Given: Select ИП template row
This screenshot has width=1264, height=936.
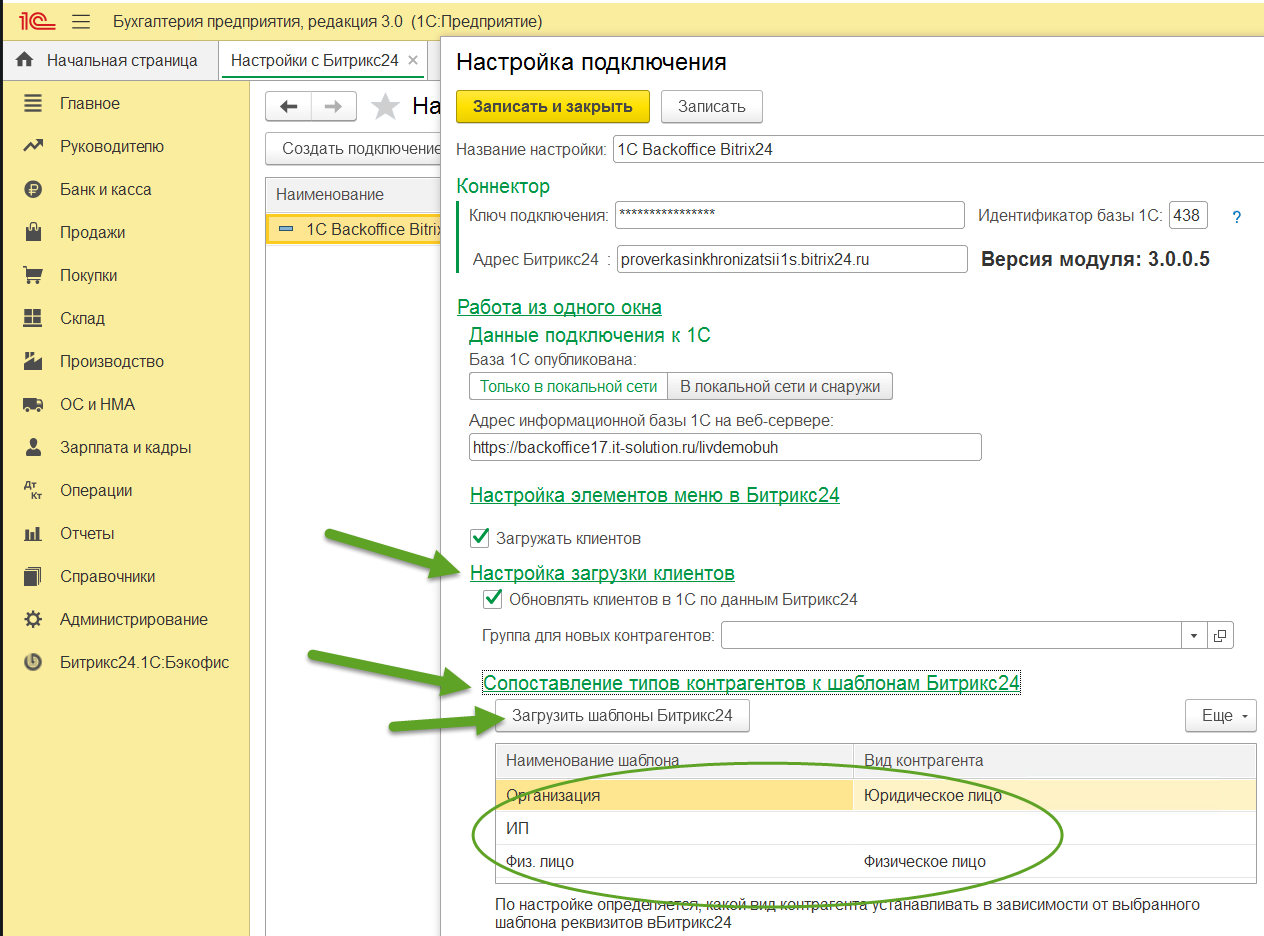Looking at the screenshot, I should [x=875, y=829].
